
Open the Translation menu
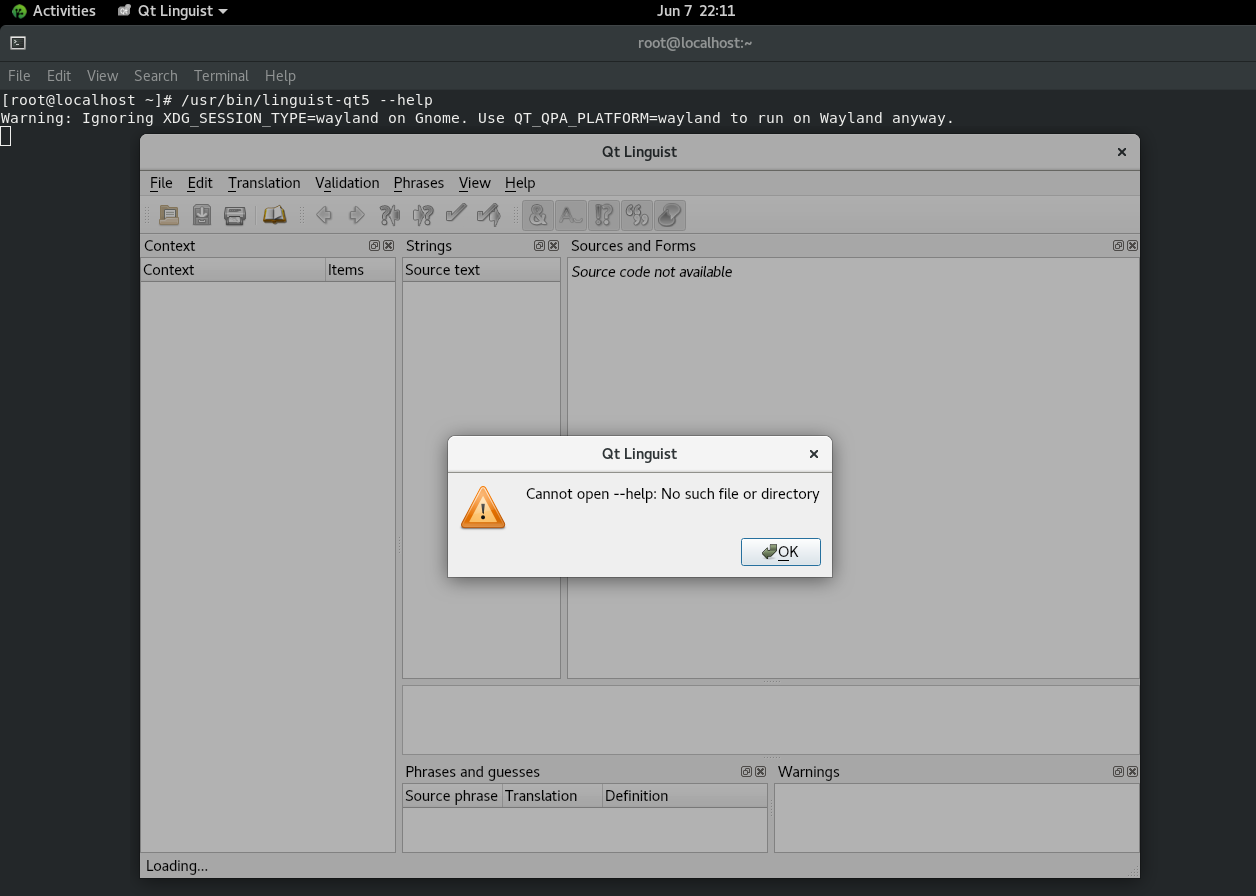[264, 183]
